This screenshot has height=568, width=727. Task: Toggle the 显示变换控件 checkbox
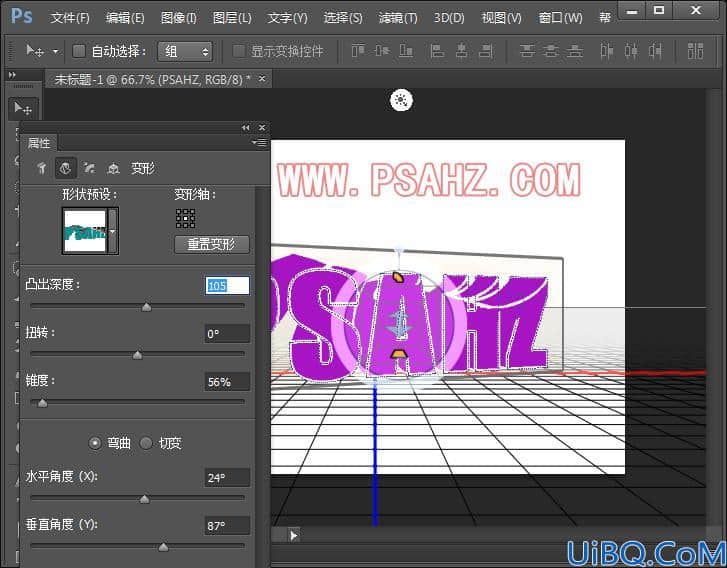[238, 51]
